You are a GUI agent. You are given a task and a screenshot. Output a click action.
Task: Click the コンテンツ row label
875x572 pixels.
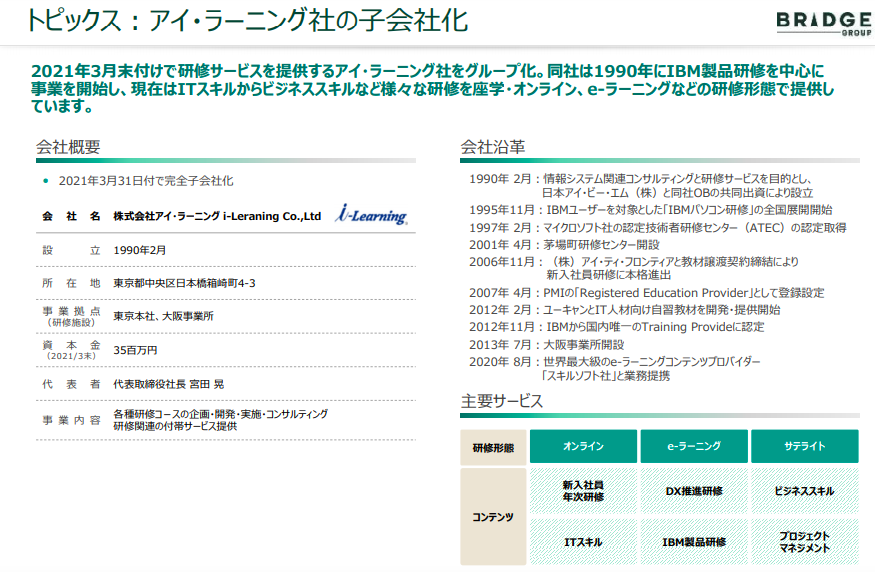point(493,517)
